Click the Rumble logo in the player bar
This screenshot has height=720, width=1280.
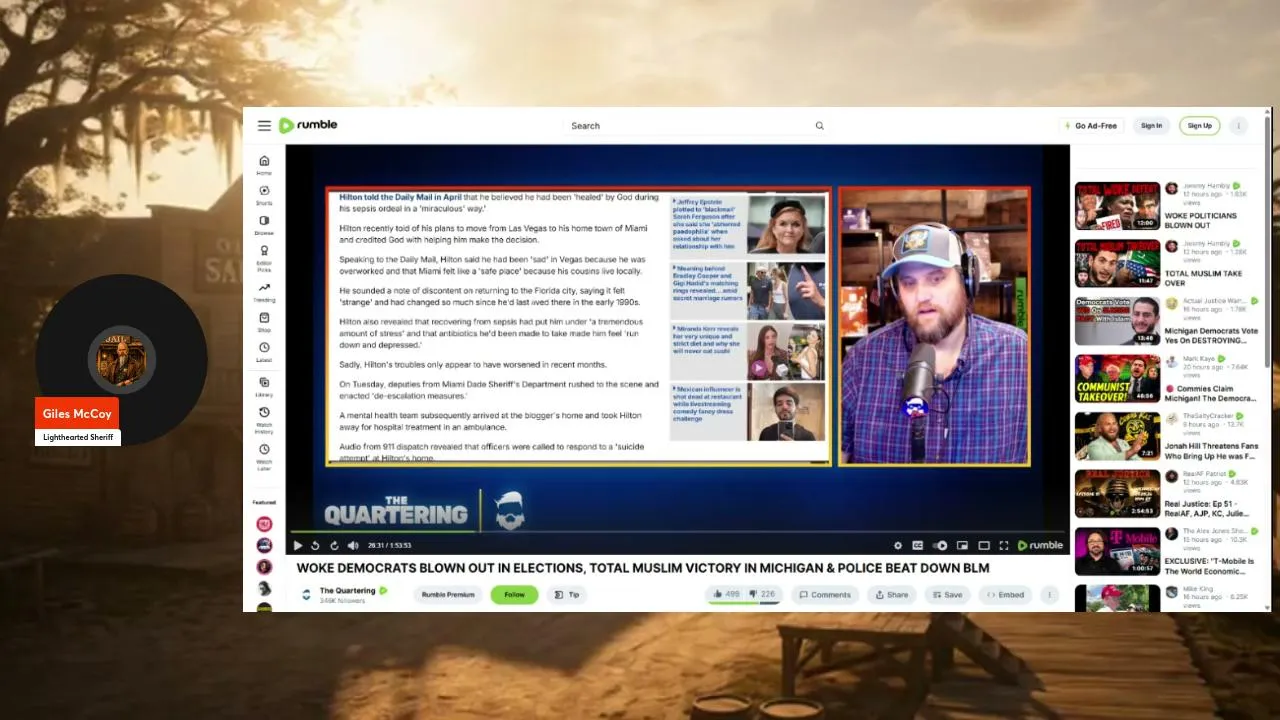pos(1040,545)
